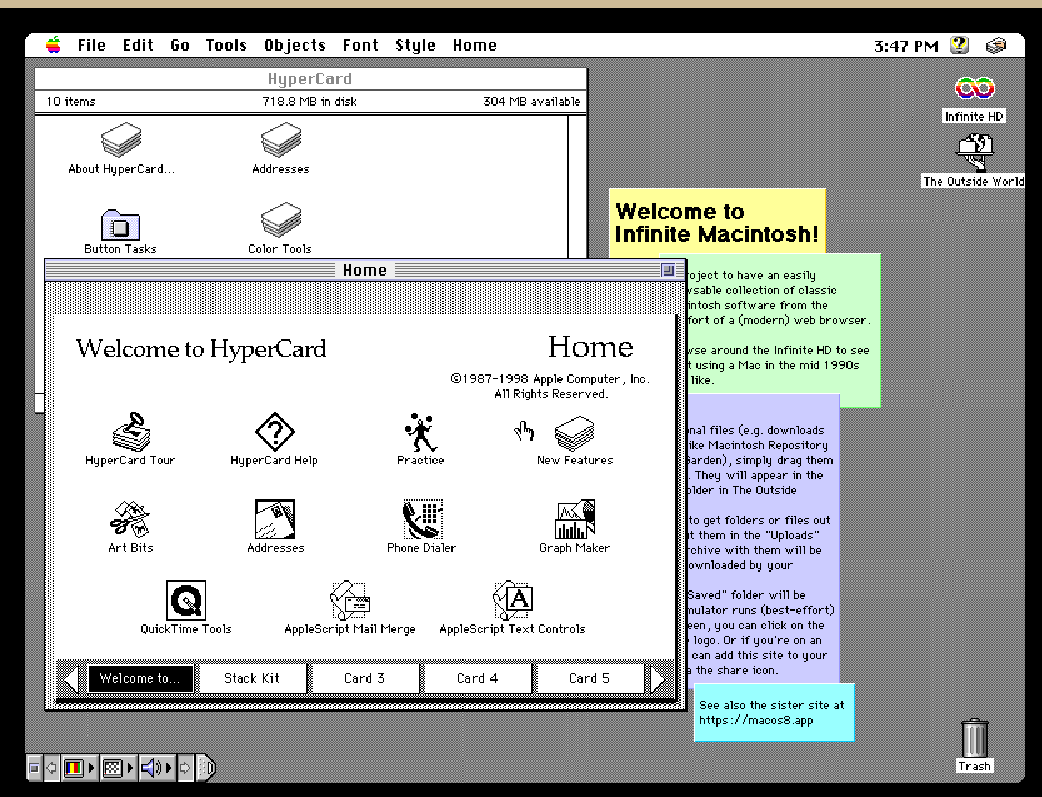Open the HyperCard Help question-mark icon
Viewport: 1042px width, 797px height.
click(274, 431)
